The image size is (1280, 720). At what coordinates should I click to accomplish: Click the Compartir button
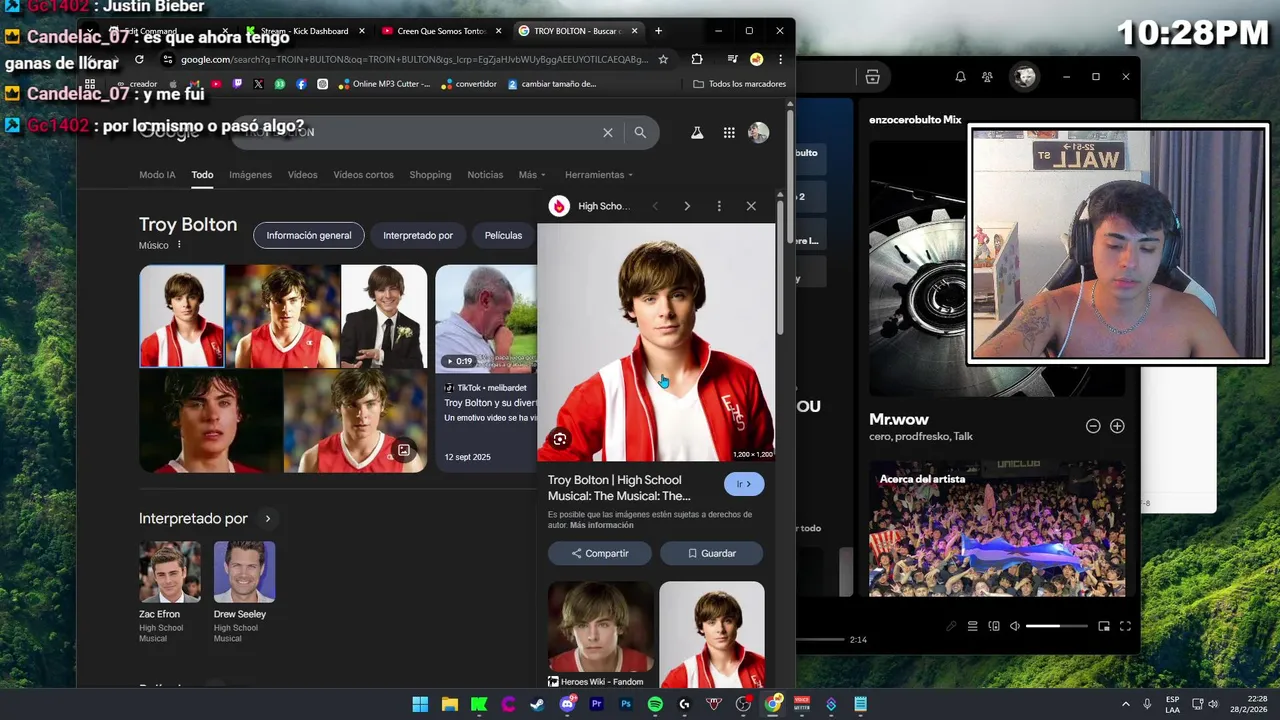600,553
